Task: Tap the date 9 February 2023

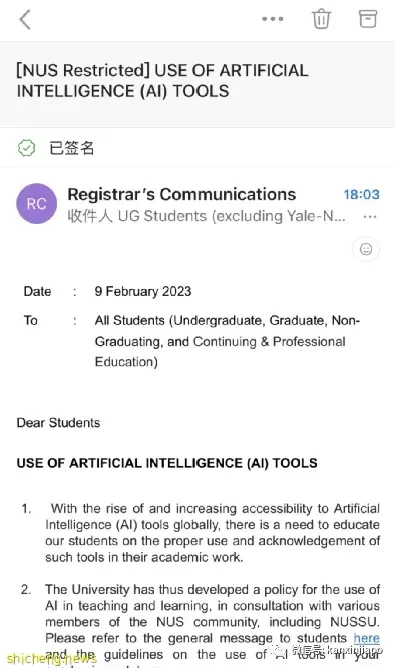Action: click(143, 291)
